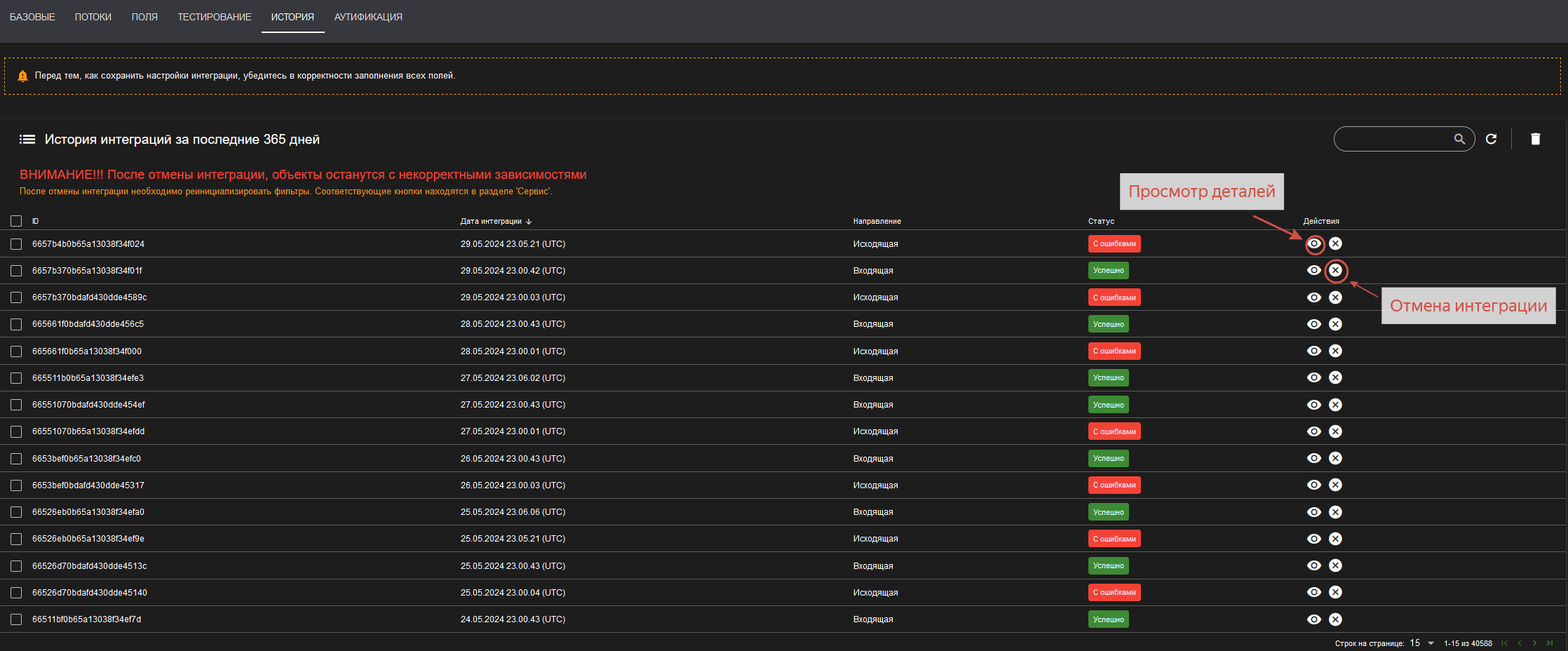Sort by Дата интеграции column
Viewport: 1568px width, 651px height.
click(496, 221)
